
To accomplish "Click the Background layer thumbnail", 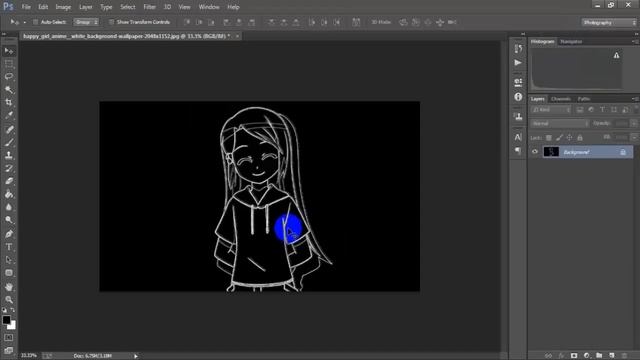I will (551, 152).
